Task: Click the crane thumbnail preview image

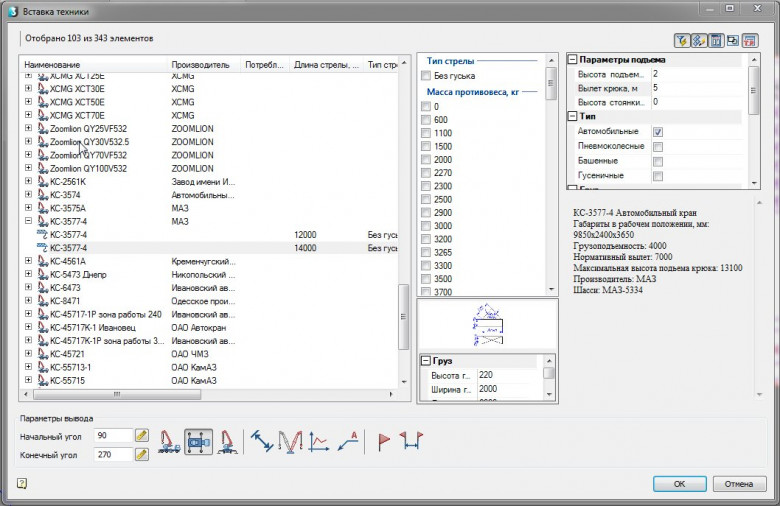Action: click(488, 324)
